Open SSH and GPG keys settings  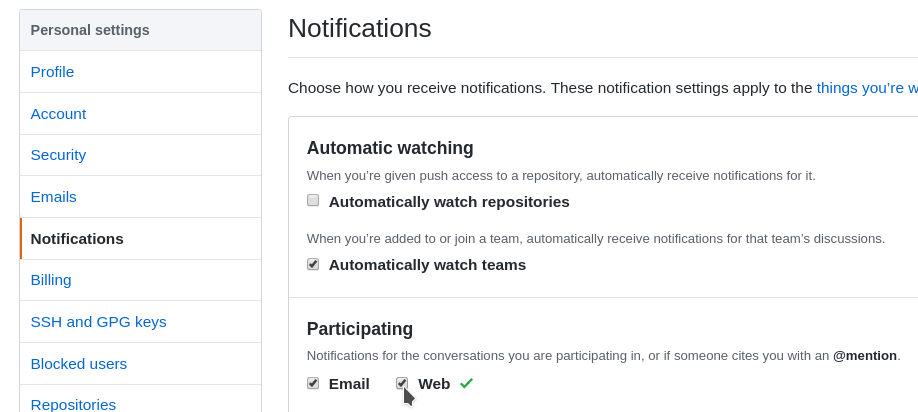point(99,322)
